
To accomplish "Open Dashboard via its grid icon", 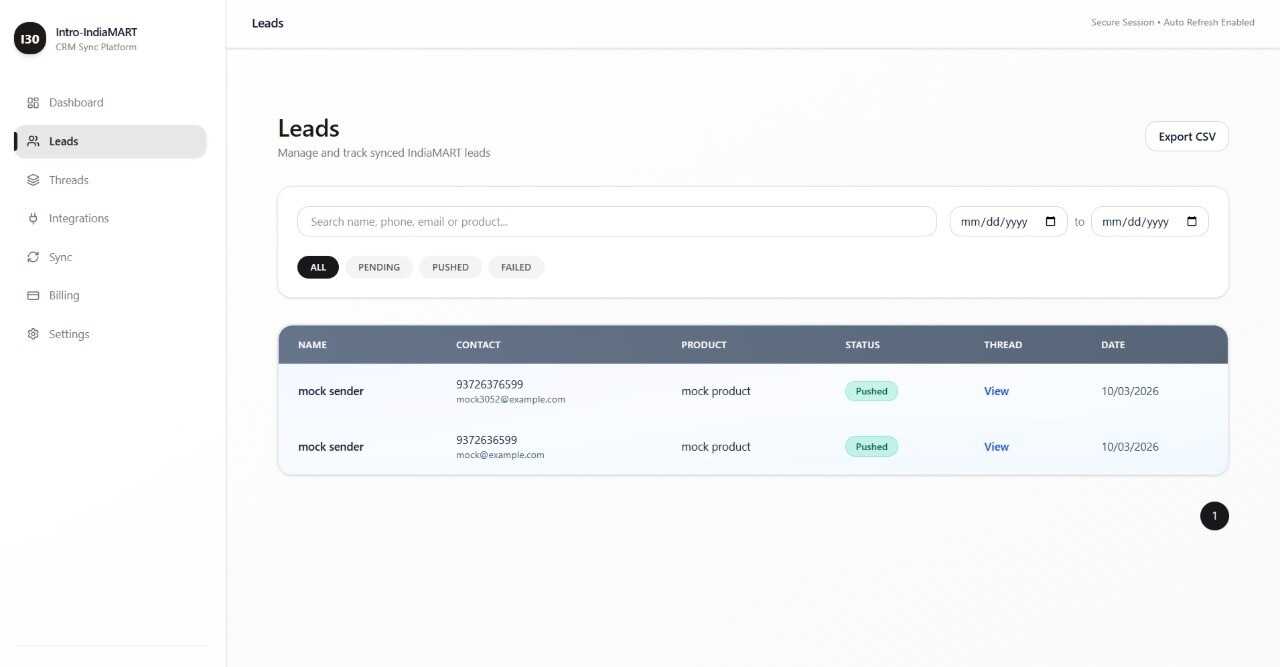I will click(33, 103).
